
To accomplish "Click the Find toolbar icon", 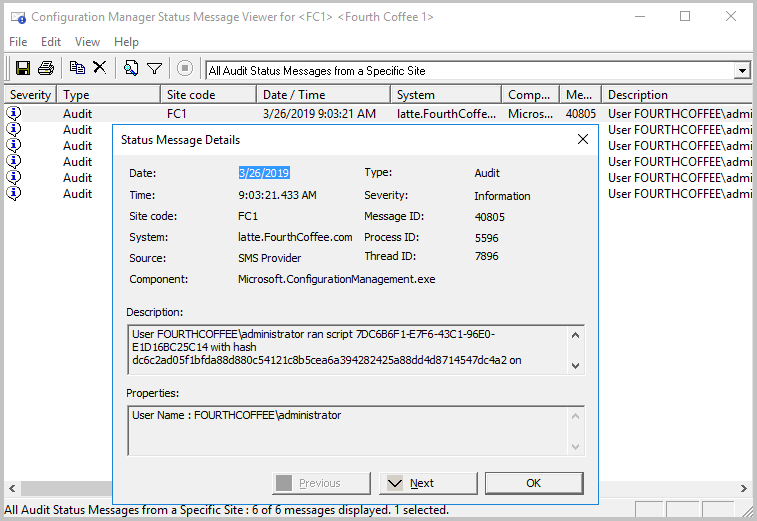I will coord(131,68).
